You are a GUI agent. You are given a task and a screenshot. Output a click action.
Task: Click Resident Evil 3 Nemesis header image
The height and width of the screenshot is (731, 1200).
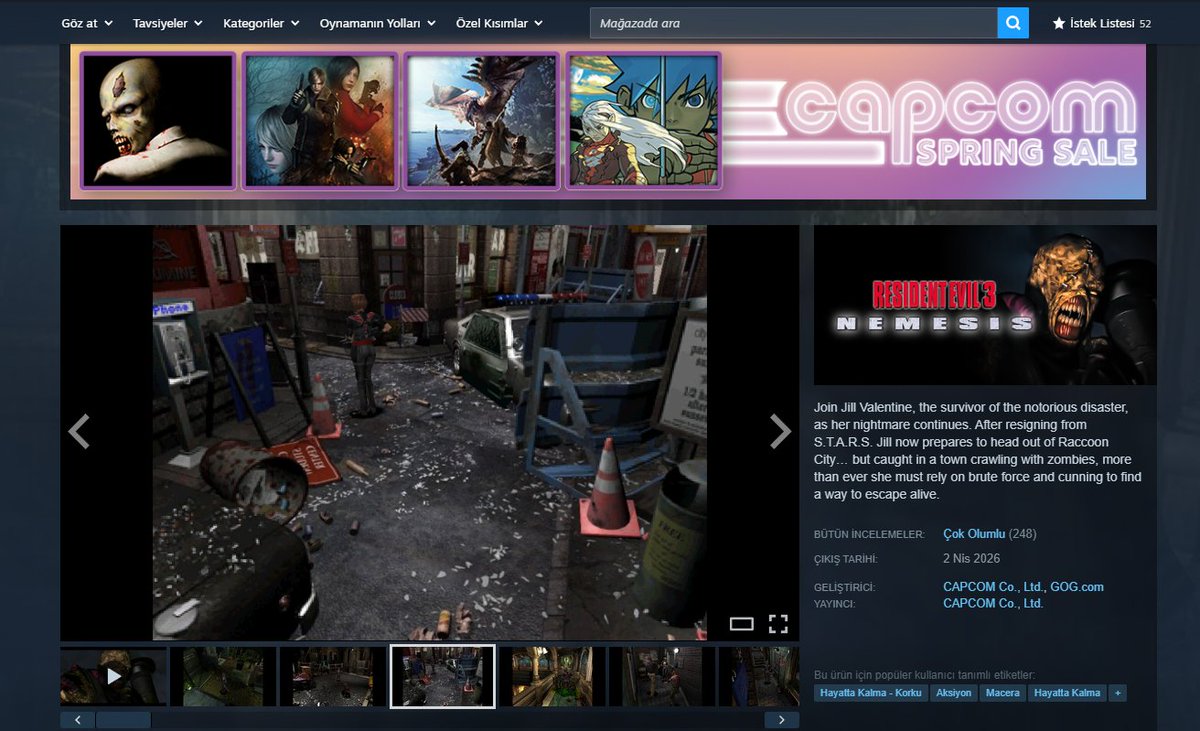tap(985, 305)
